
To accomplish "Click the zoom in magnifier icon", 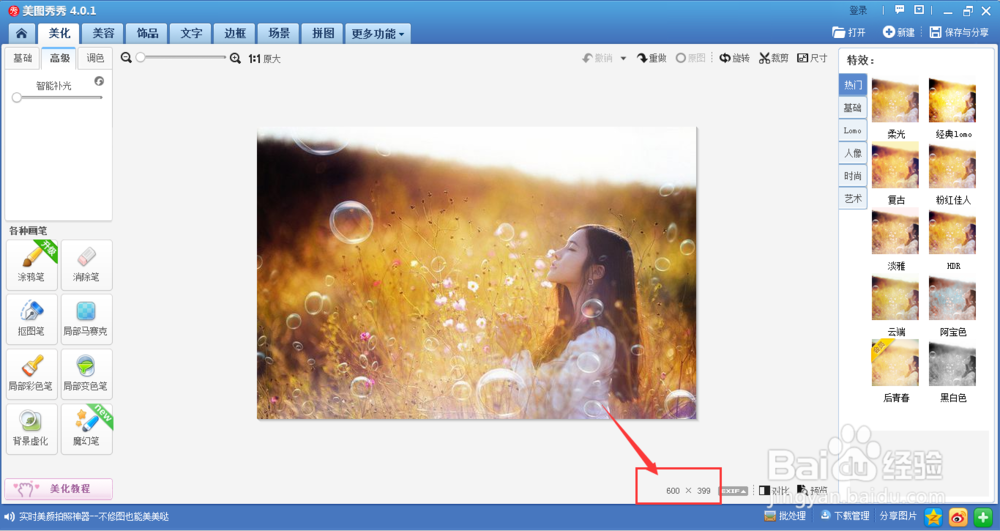I will 235,58.
